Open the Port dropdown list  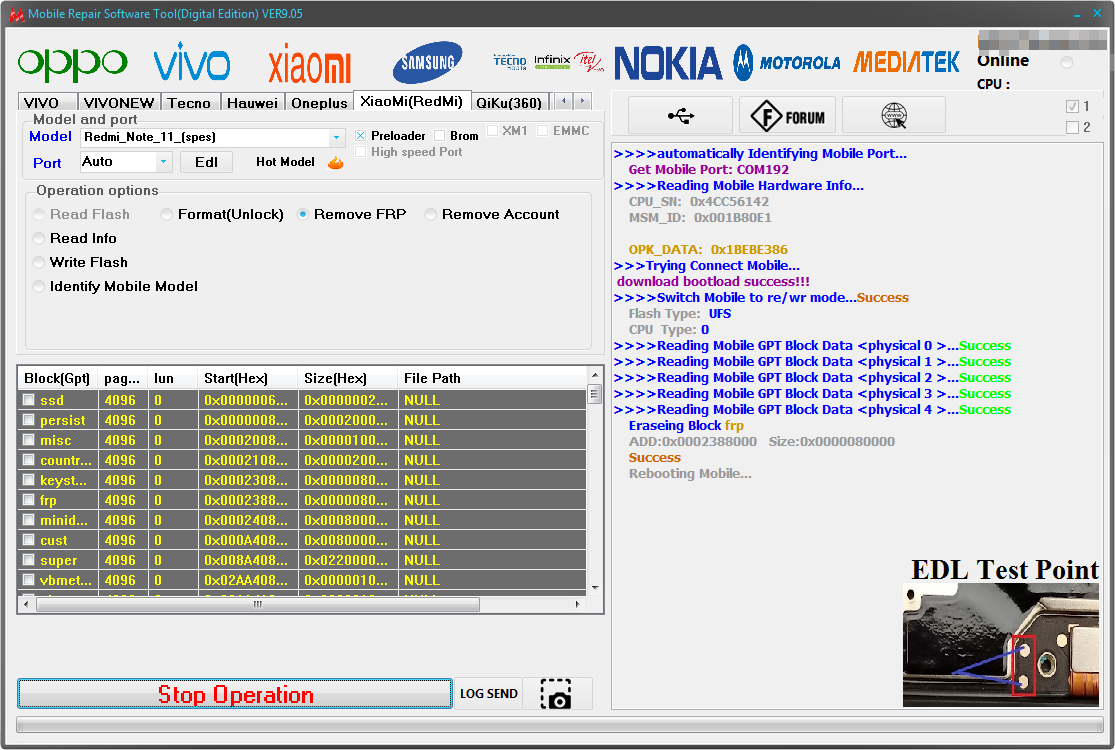[164, 162]
